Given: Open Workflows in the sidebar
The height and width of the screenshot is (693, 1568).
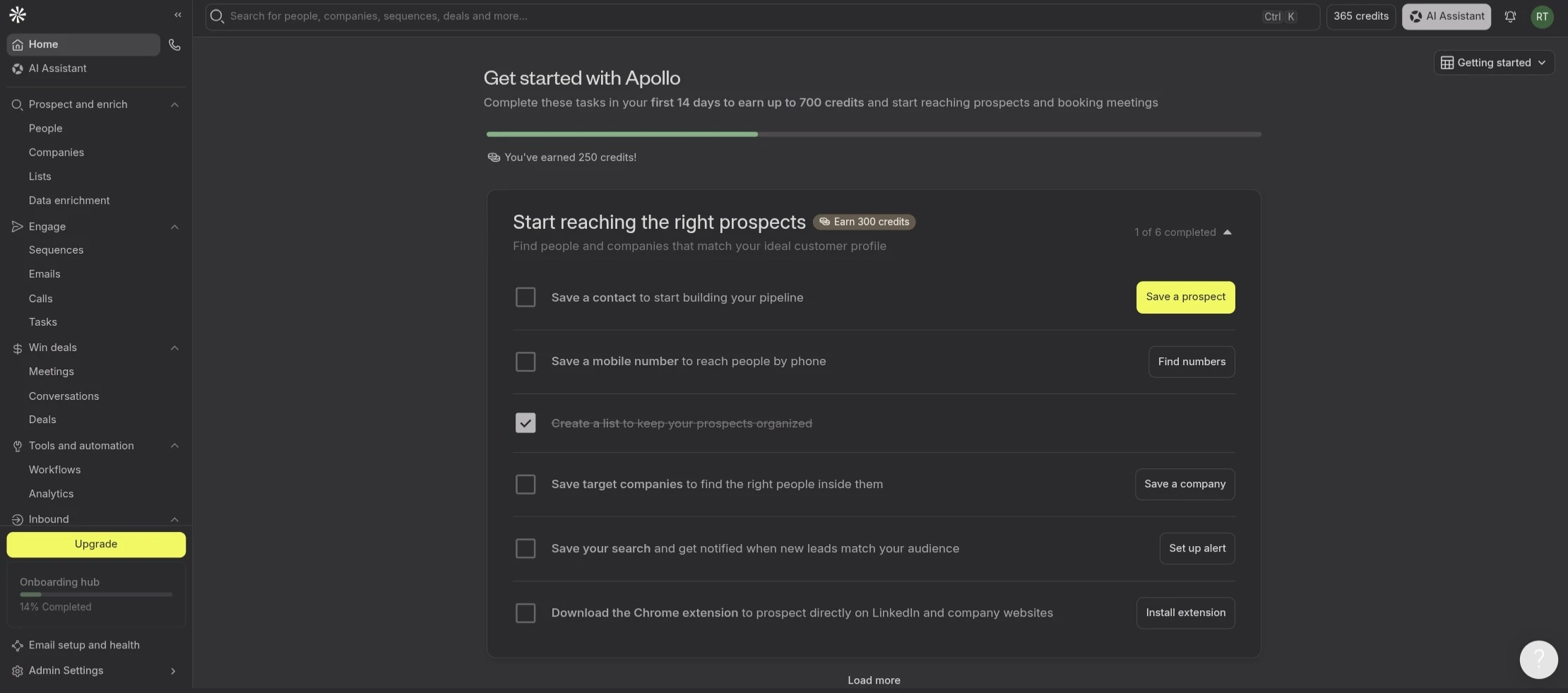Looking at the screenshot, I should [x=54, y=470].
